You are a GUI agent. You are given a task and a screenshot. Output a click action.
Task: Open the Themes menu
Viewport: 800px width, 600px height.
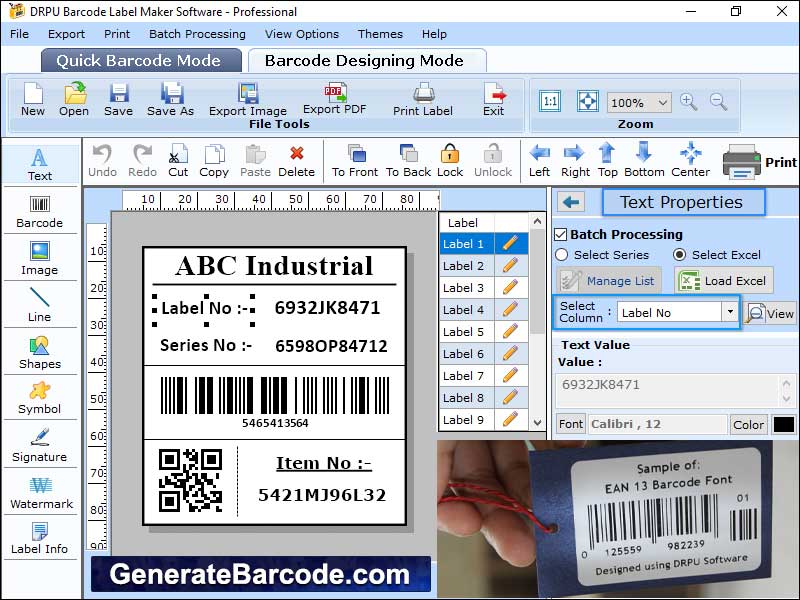click(380, 34)
